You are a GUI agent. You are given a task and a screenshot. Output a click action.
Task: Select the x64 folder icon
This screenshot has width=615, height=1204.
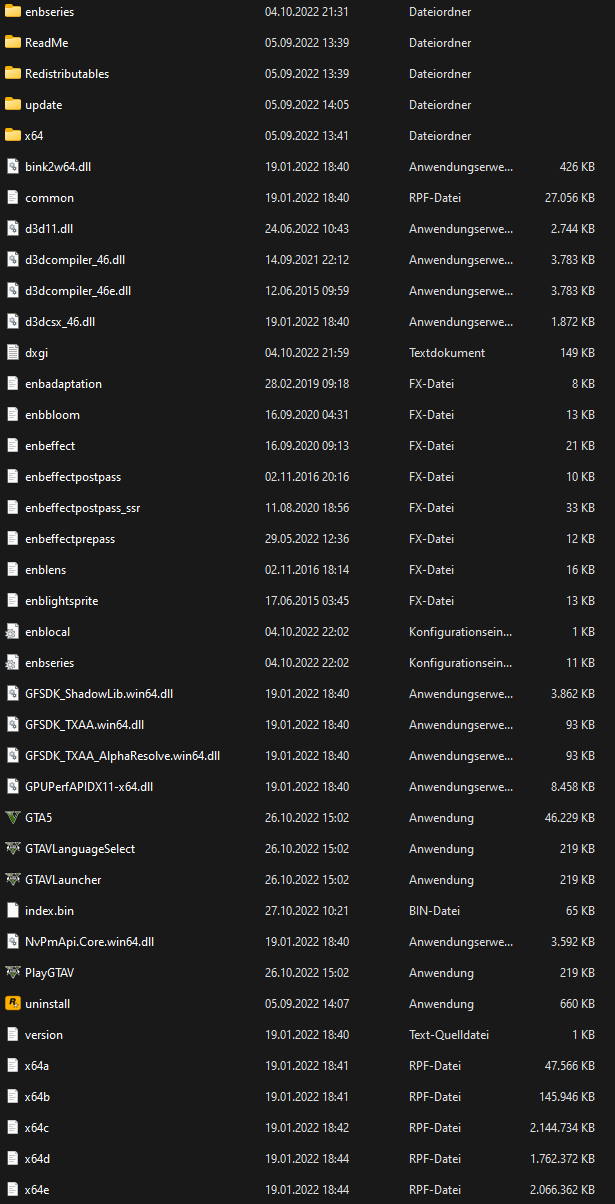[x=13, y=136]
